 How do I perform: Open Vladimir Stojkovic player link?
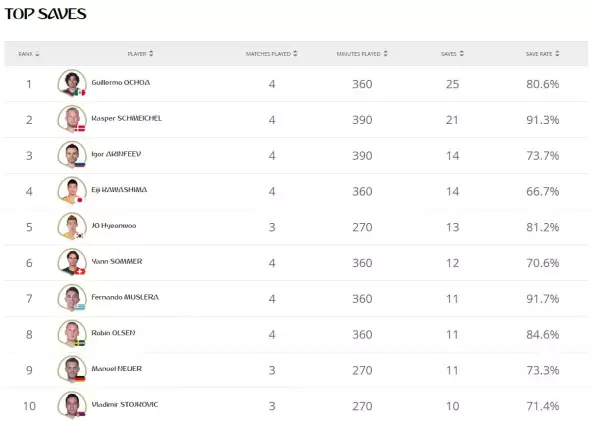pos(123,404)
